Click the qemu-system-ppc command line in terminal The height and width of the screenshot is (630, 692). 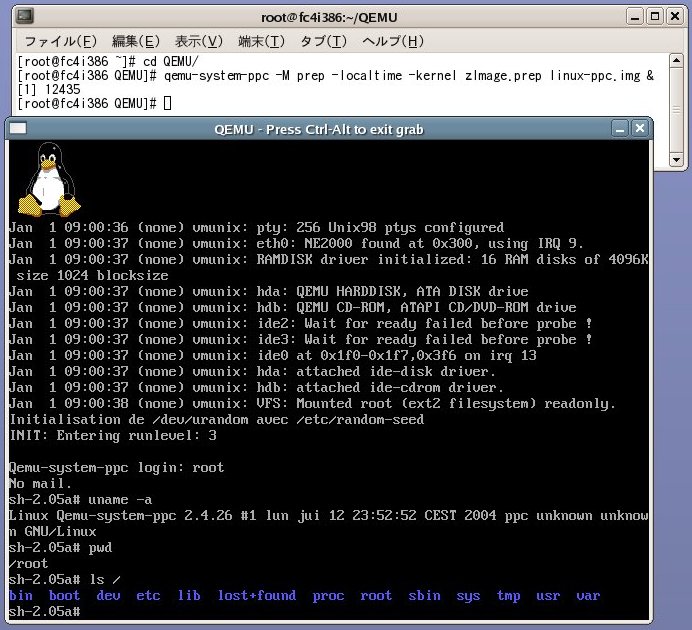335,75
